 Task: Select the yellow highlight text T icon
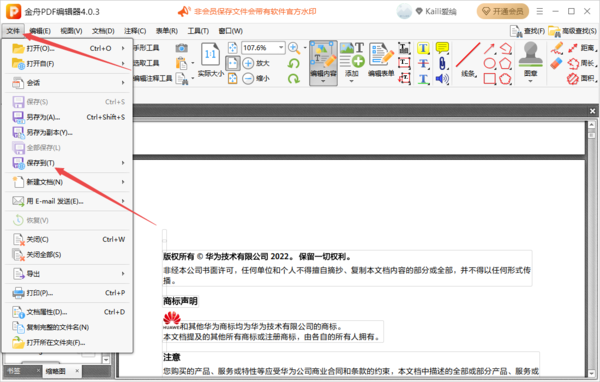pos(423,48)
